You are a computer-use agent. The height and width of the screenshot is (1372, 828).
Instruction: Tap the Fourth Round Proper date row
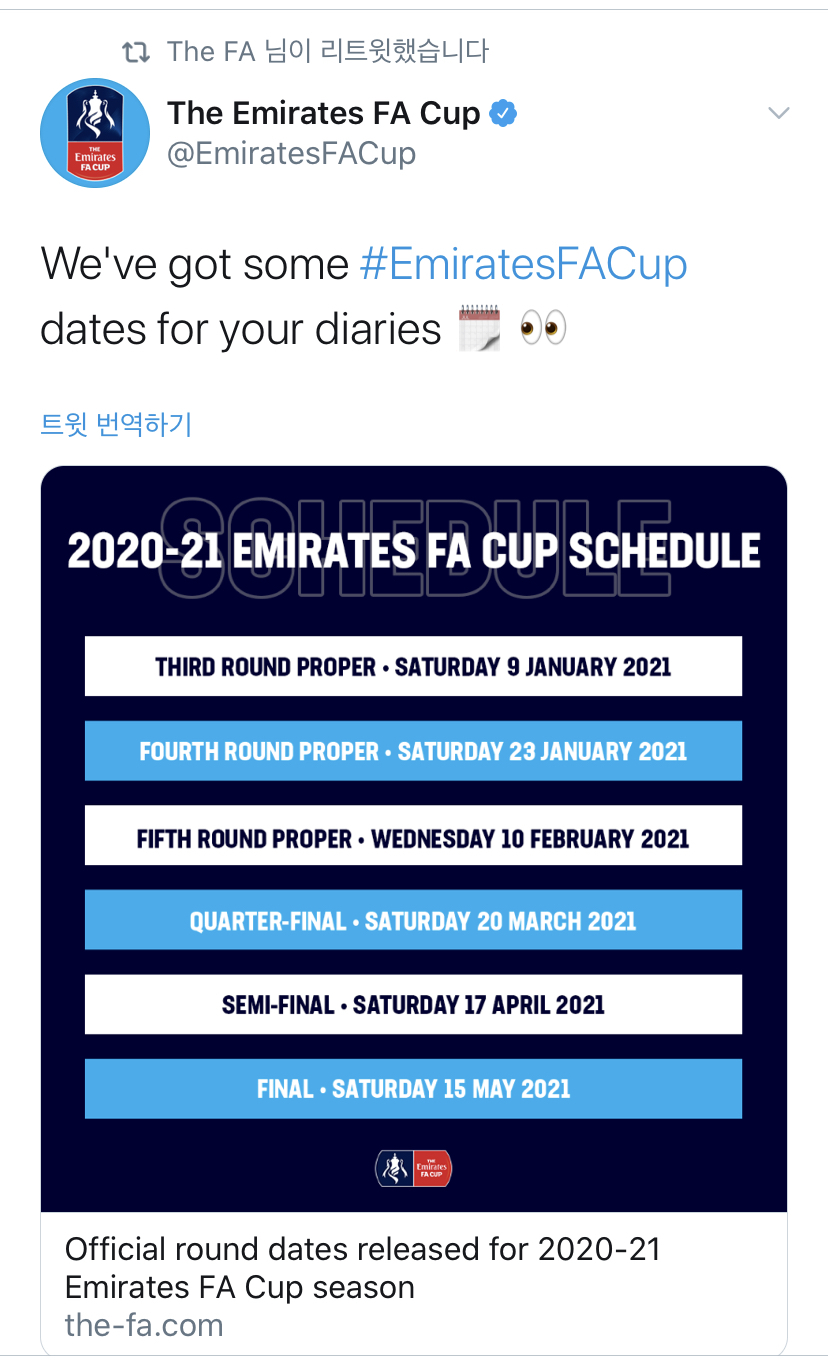tap(413, 751)
